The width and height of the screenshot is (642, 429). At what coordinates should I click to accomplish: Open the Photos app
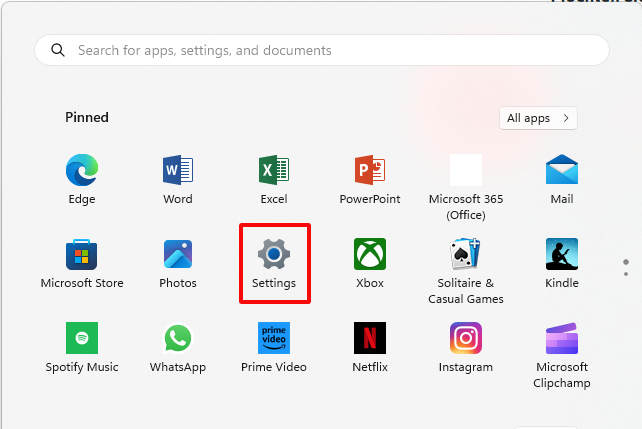coord(178,255)
